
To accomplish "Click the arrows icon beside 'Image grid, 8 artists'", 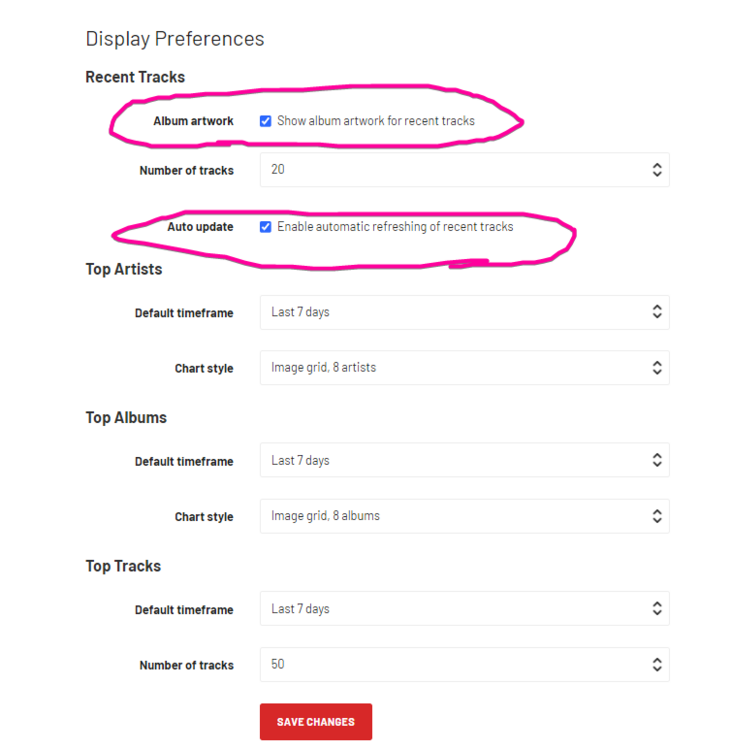I will click(657, 368).
